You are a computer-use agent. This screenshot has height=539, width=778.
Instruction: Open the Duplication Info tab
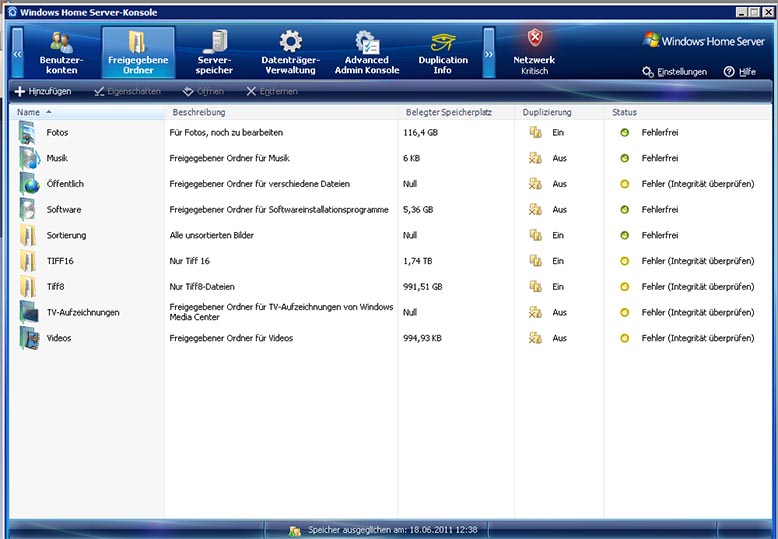coord(443,53)
